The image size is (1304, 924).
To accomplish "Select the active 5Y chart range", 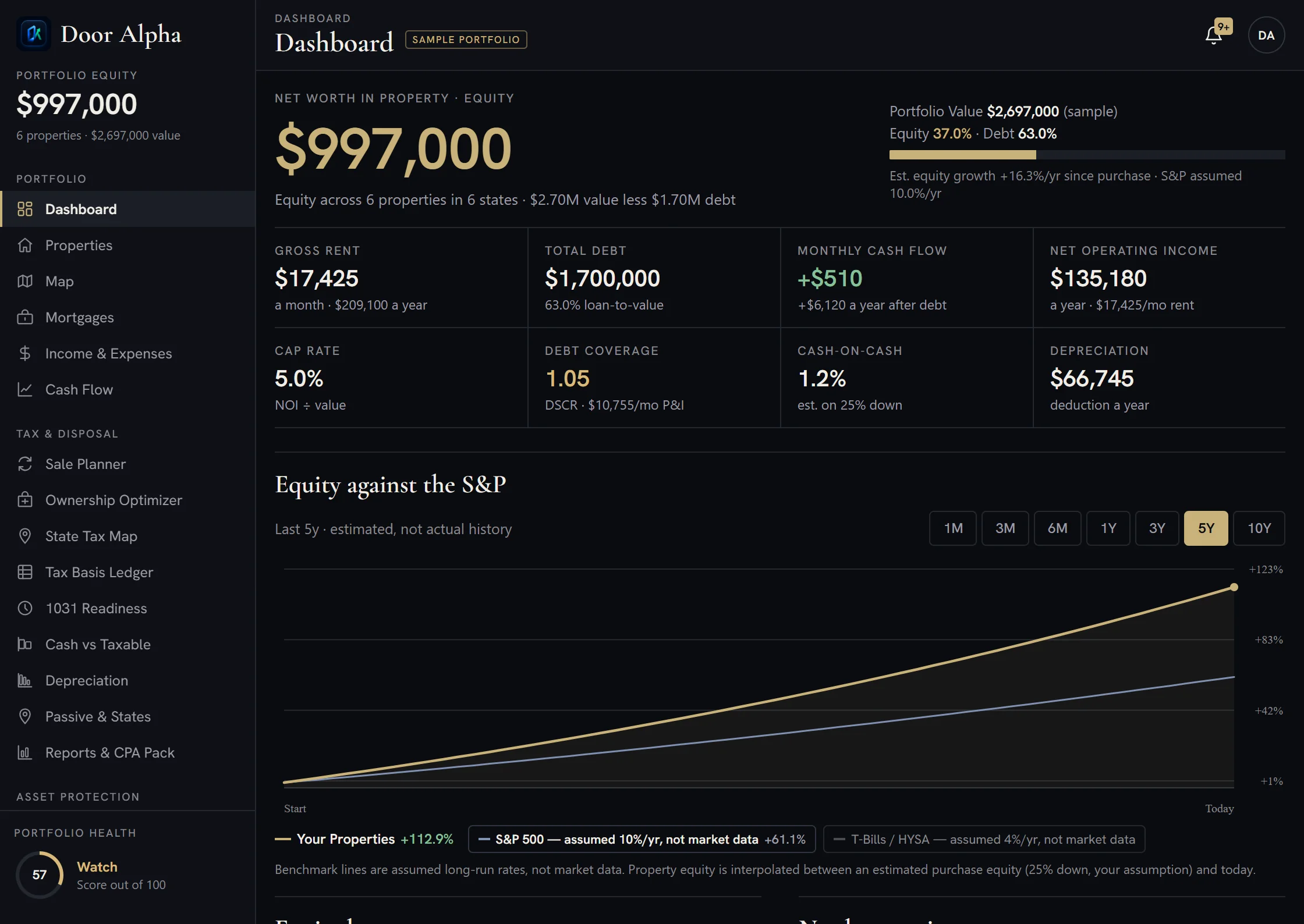I will [1206, 528].
